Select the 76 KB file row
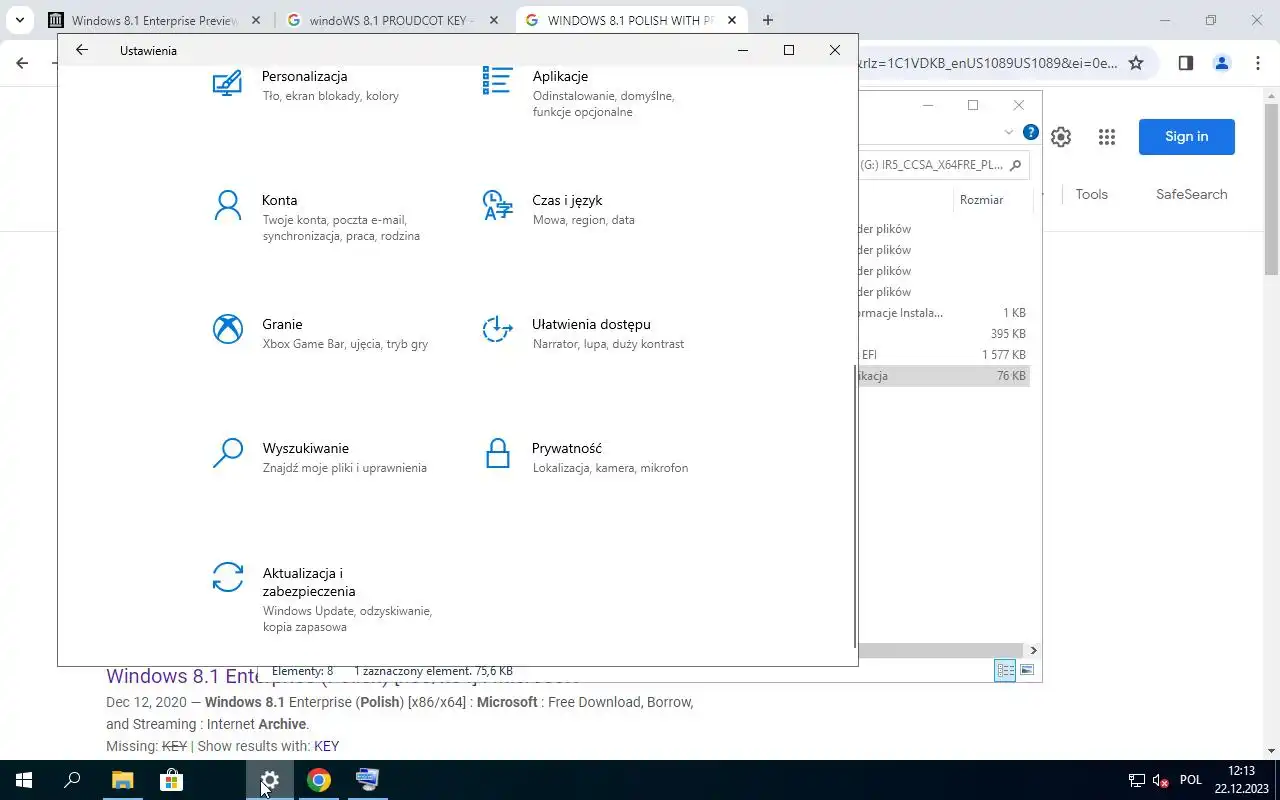This screenshot has width=1280, height=800. [943, 376]
